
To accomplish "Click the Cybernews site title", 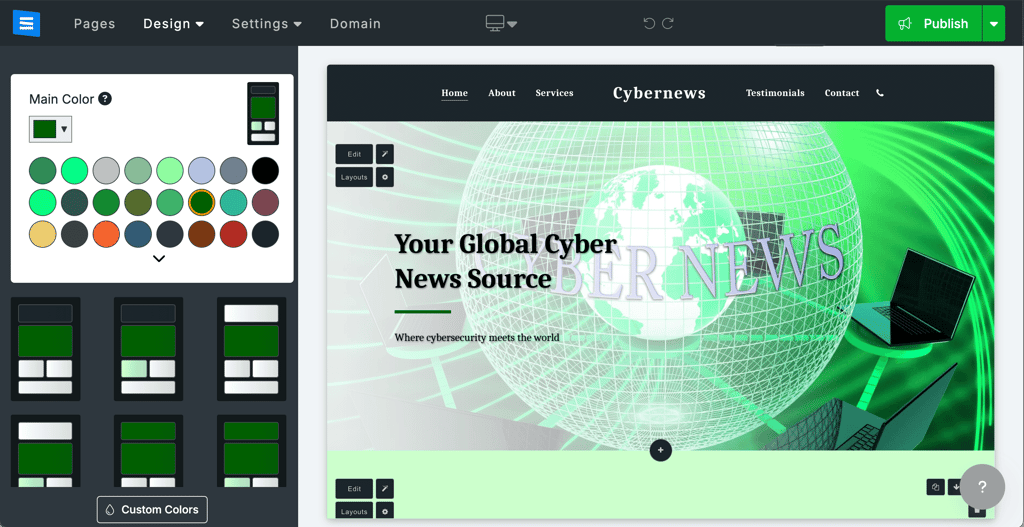I will [x=659, y=93].
